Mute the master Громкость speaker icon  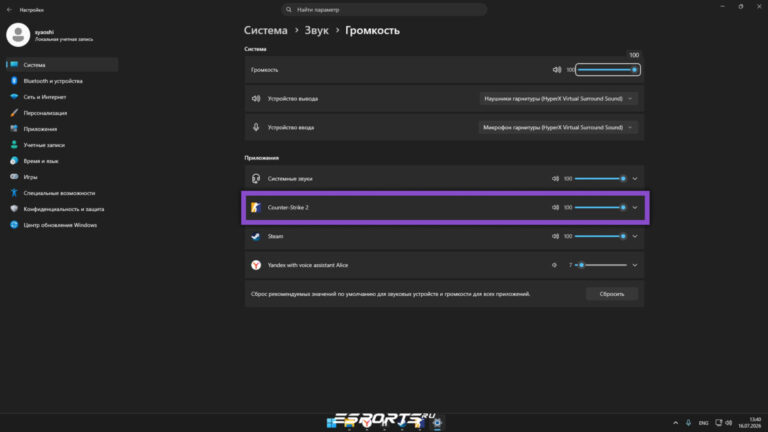(x=557, y=70)
